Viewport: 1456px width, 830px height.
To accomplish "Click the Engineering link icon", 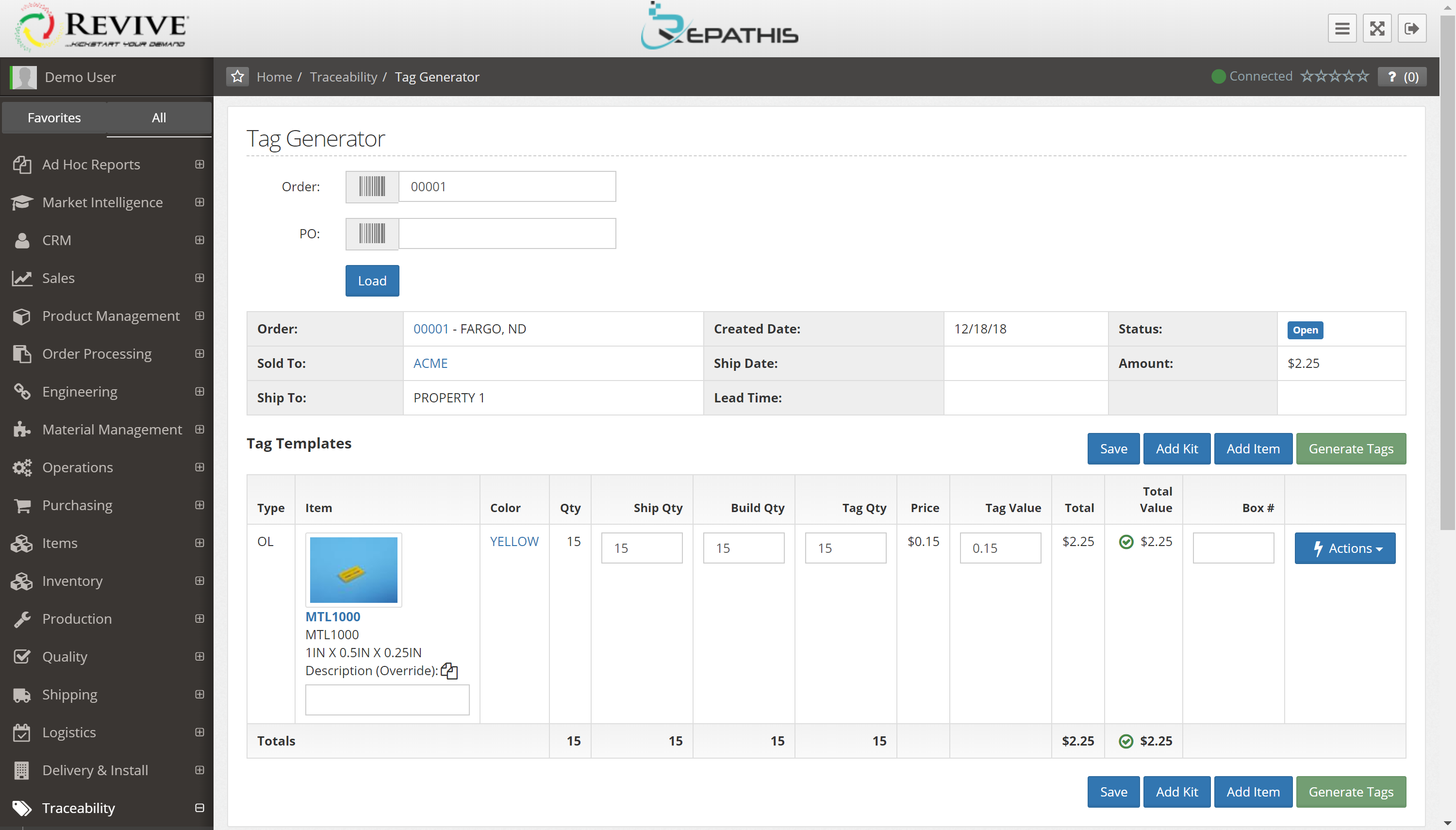I will [x=22, y=392].
